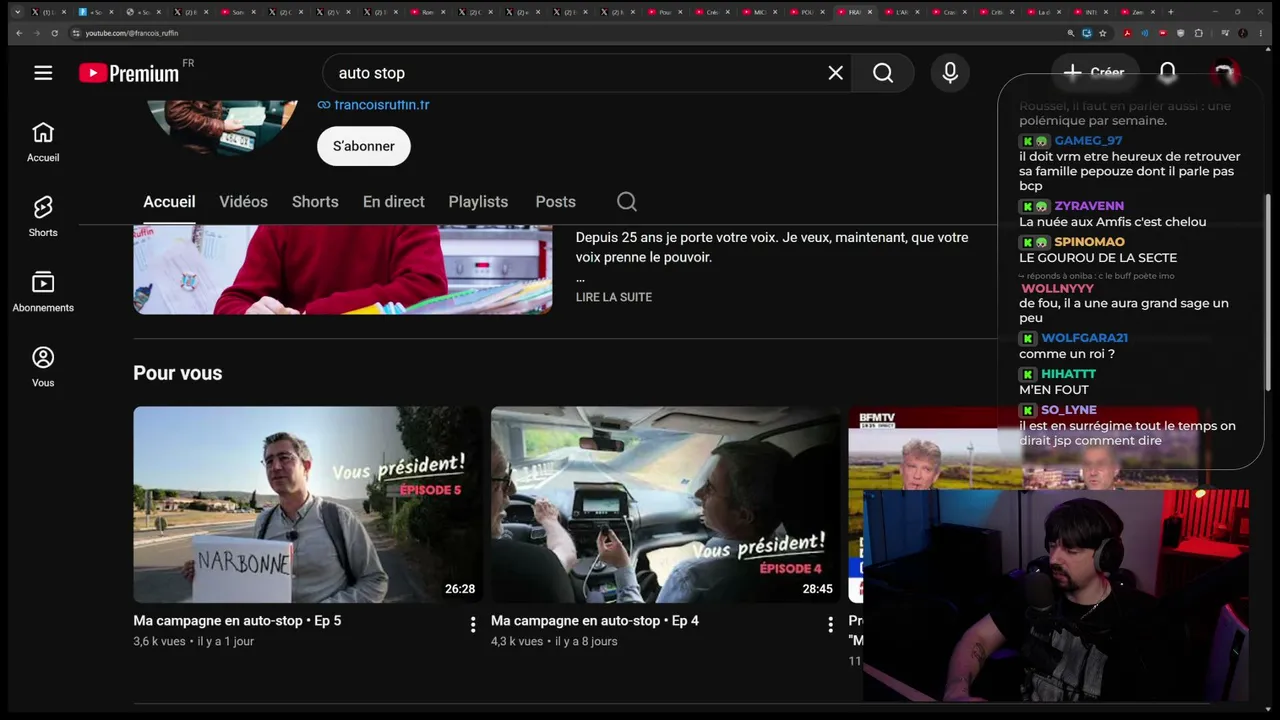1280x720 pixels.
Task: Click the page vertical scrollbar
Action: click(1269, 290)
